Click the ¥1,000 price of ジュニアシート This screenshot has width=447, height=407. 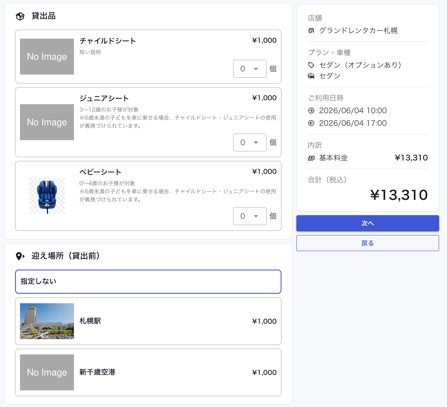264,98
